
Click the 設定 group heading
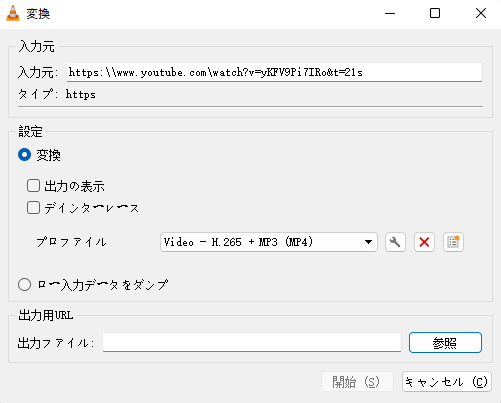tap(30, 132)
